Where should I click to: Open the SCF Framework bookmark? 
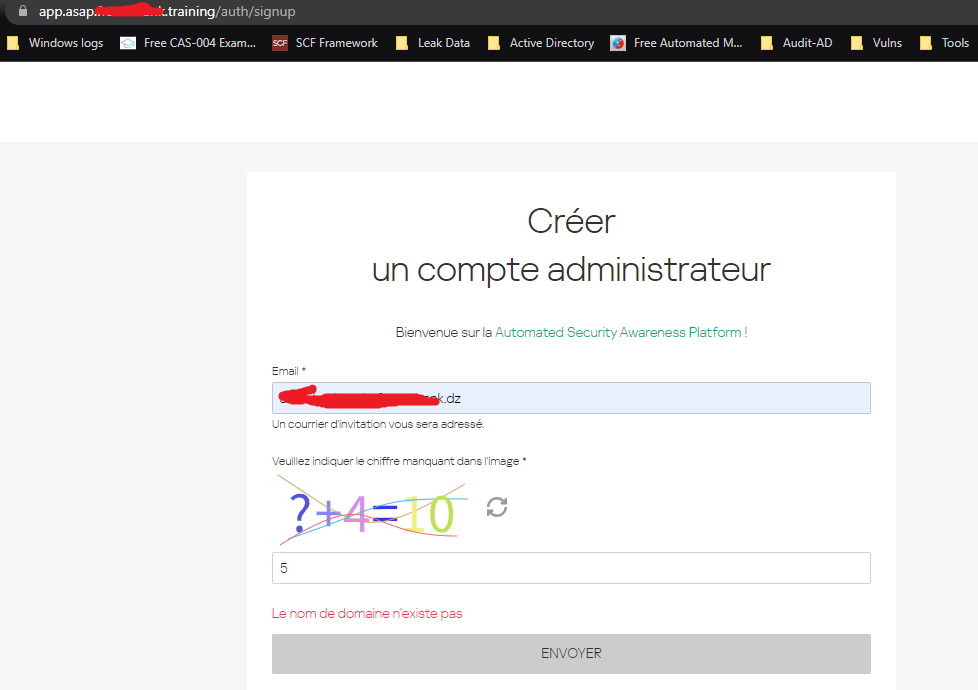point(325,43)
